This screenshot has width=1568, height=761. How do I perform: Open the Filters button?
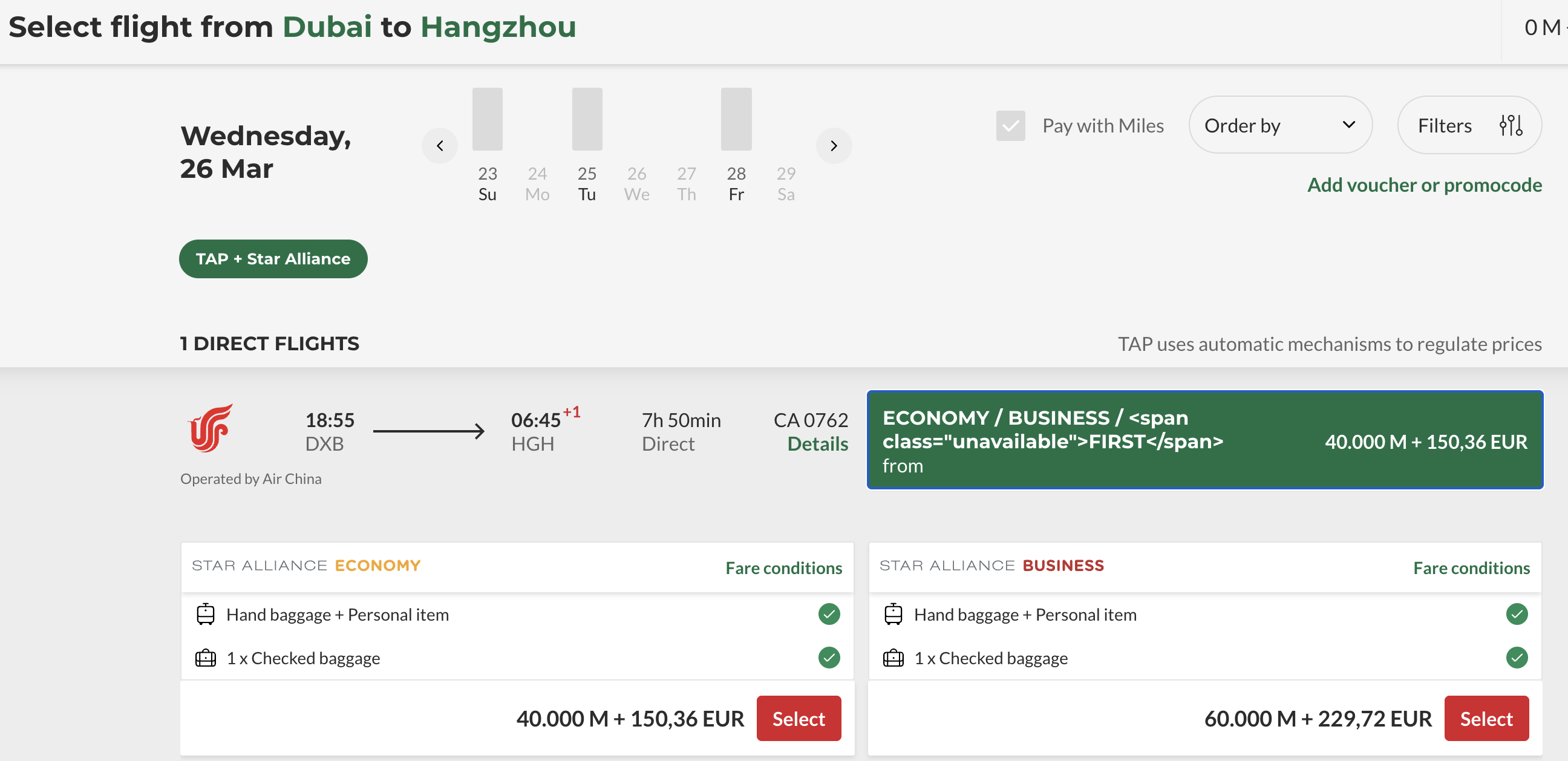(x=1469, y=125)
